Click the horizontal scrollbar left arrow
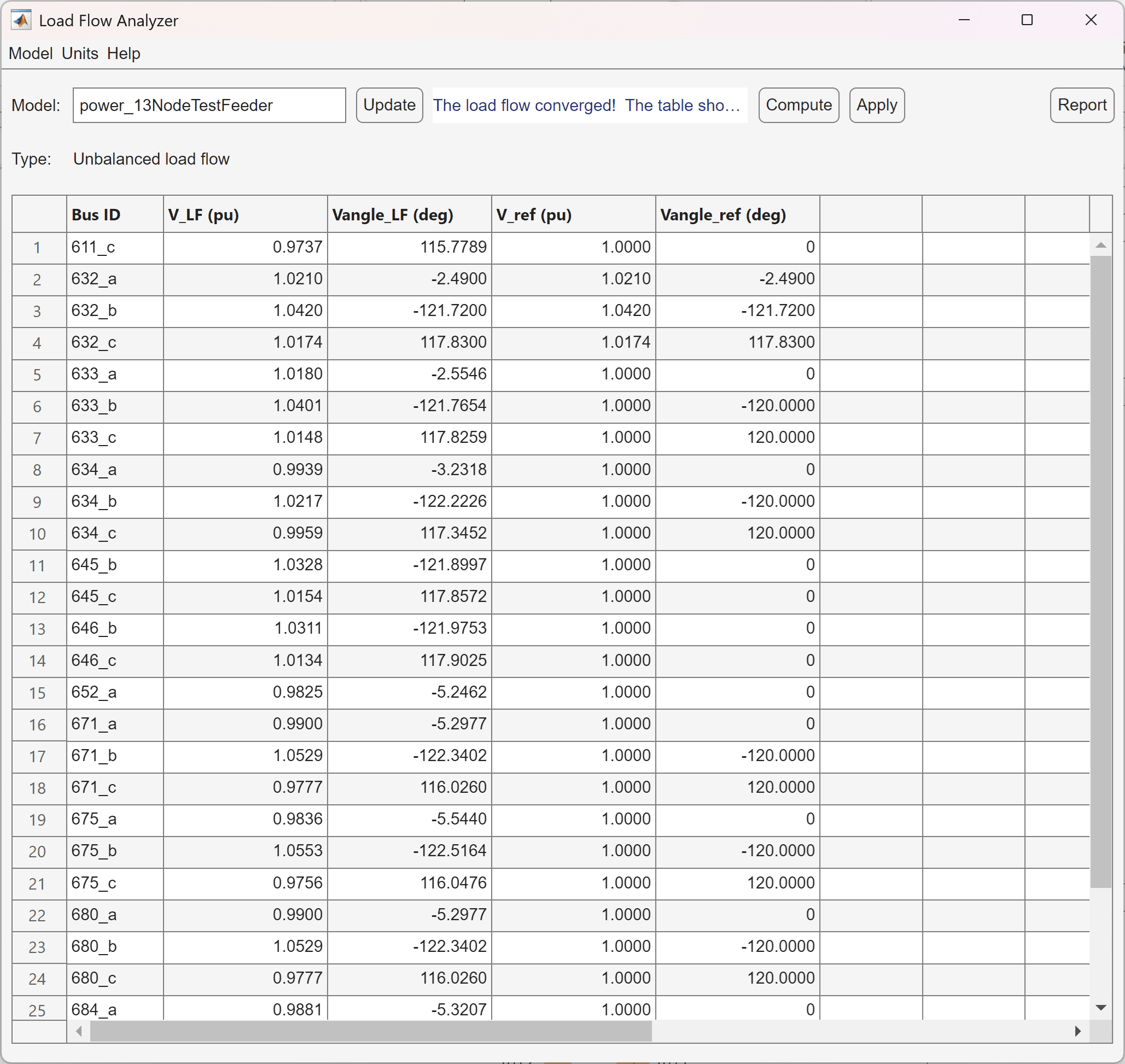Screen dimensions: 1125x1064 coord(78,1032)
